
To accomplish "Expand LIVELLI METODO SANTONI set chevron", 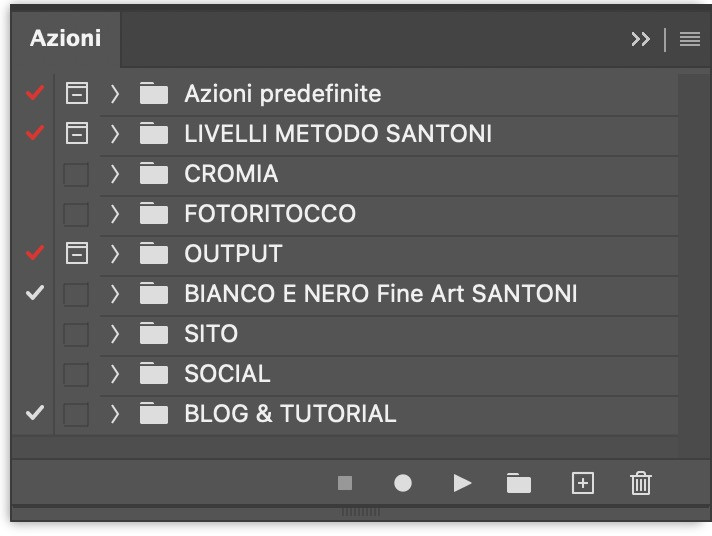I will 115,134.
